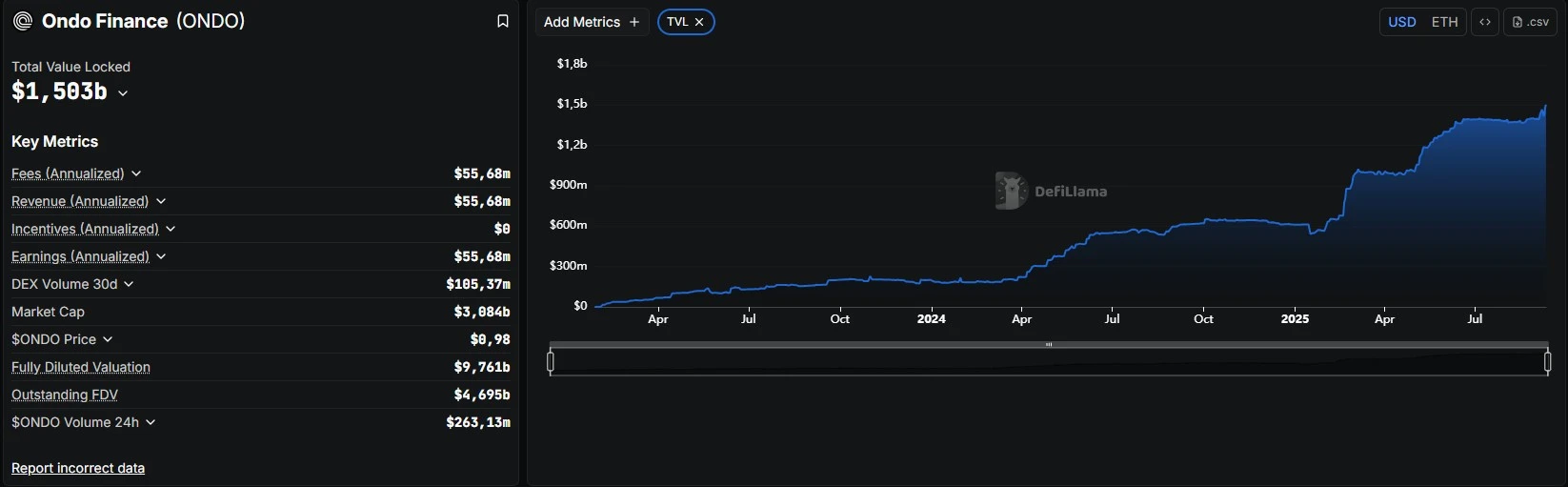This screenshot has height=487, width=1568.
Task: Click $ONDO Volume value $263,13m
Action: [478, 422]
